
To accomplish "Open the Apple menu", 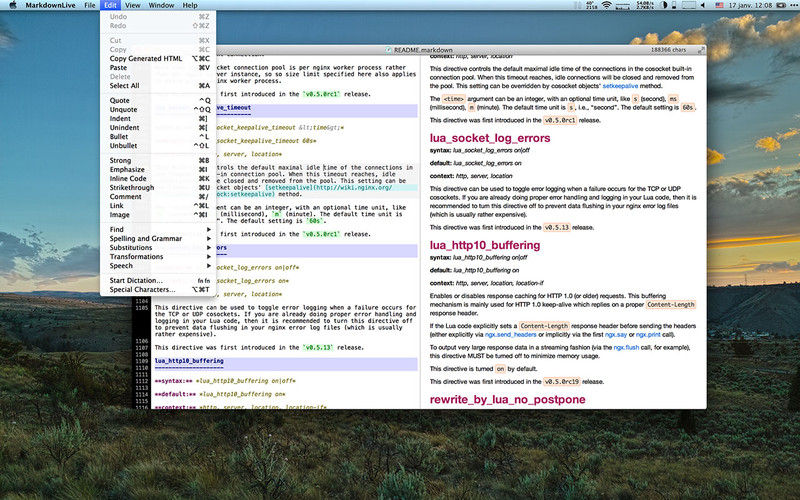I will pyautogui.click(x=12, y=5).
